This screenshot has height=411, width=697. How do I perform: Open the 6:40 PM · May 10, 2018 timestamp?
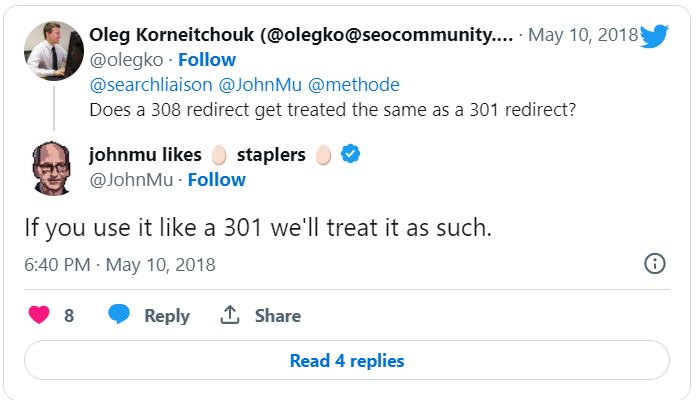click(x=120, y=265)
